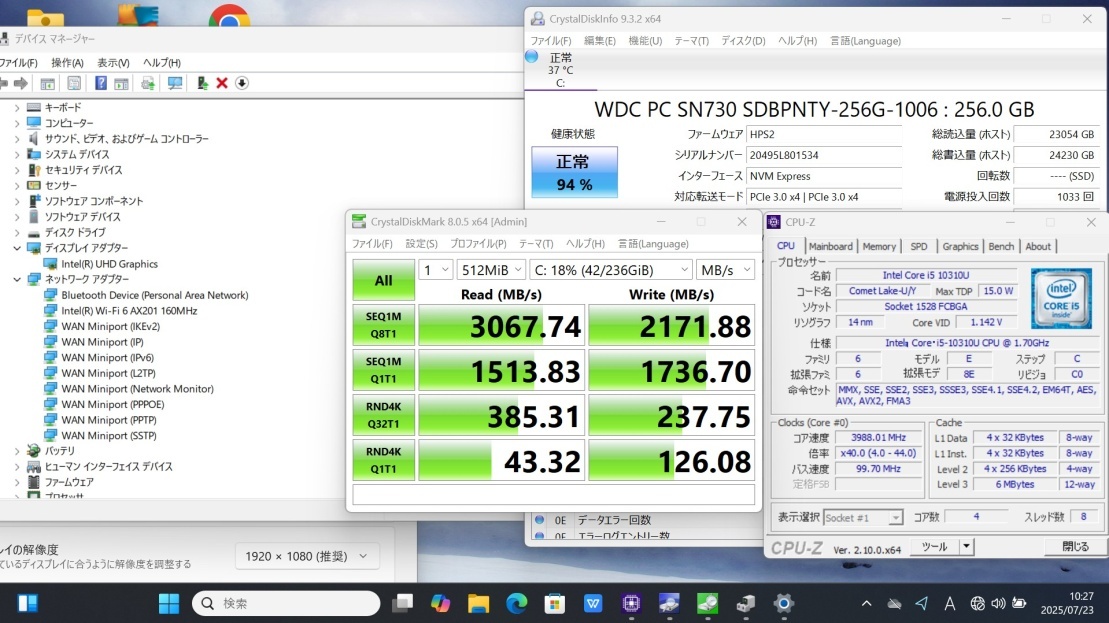Image resolution: width=1109 pixels, height=623 pixels.
Task: Open the clock showing 10:27 in the taskbar
Action: 1067,603
